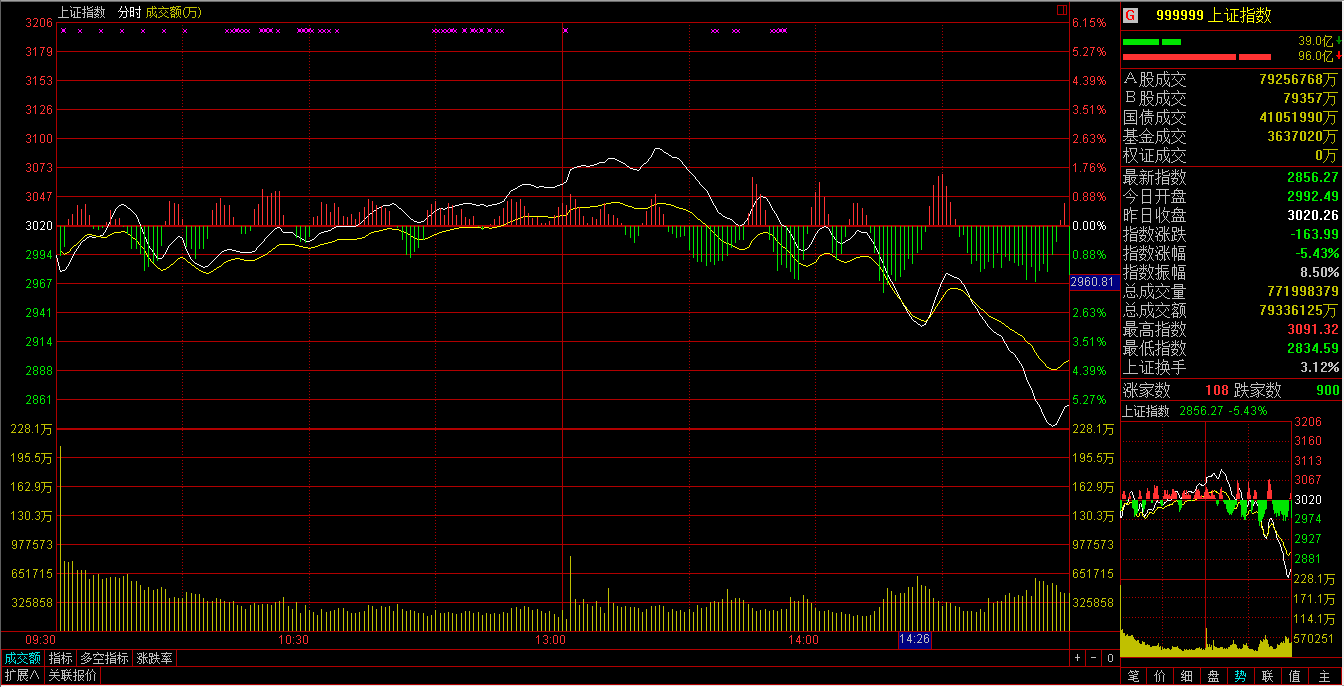Click the 0 reset button below chart
Image resolution: width=1344 pixels, height=687 pixels.
click(1109, 658)
